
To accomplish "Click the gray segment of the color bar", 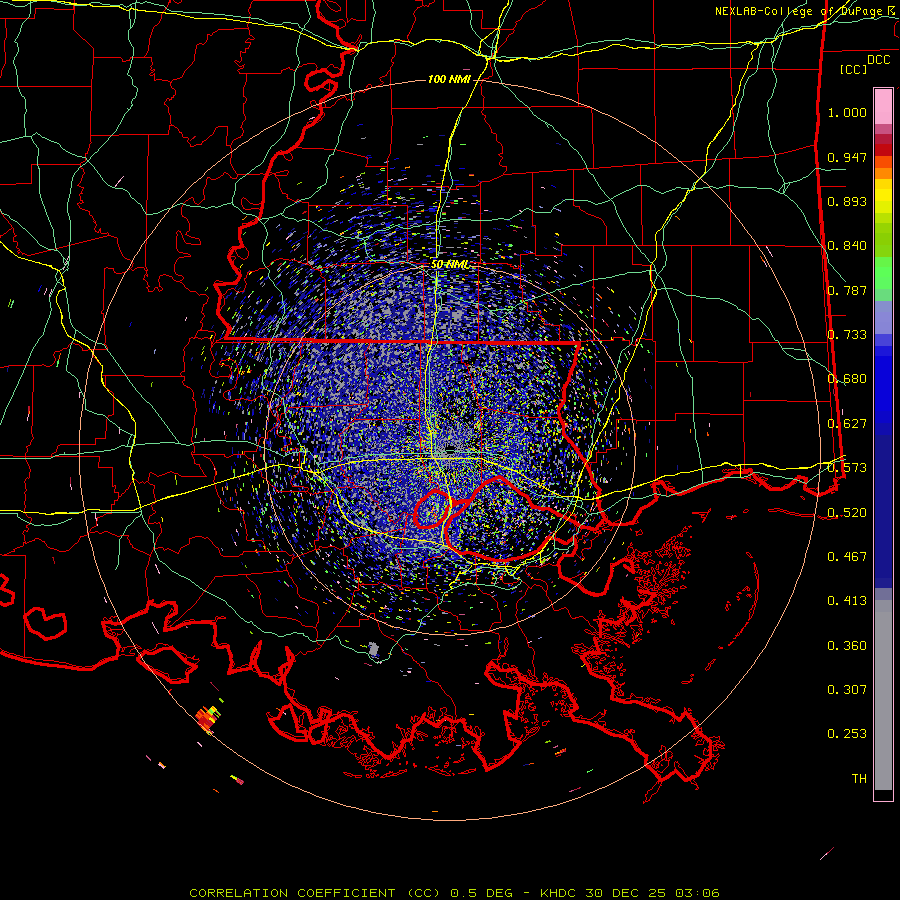I will click(883, 695).
